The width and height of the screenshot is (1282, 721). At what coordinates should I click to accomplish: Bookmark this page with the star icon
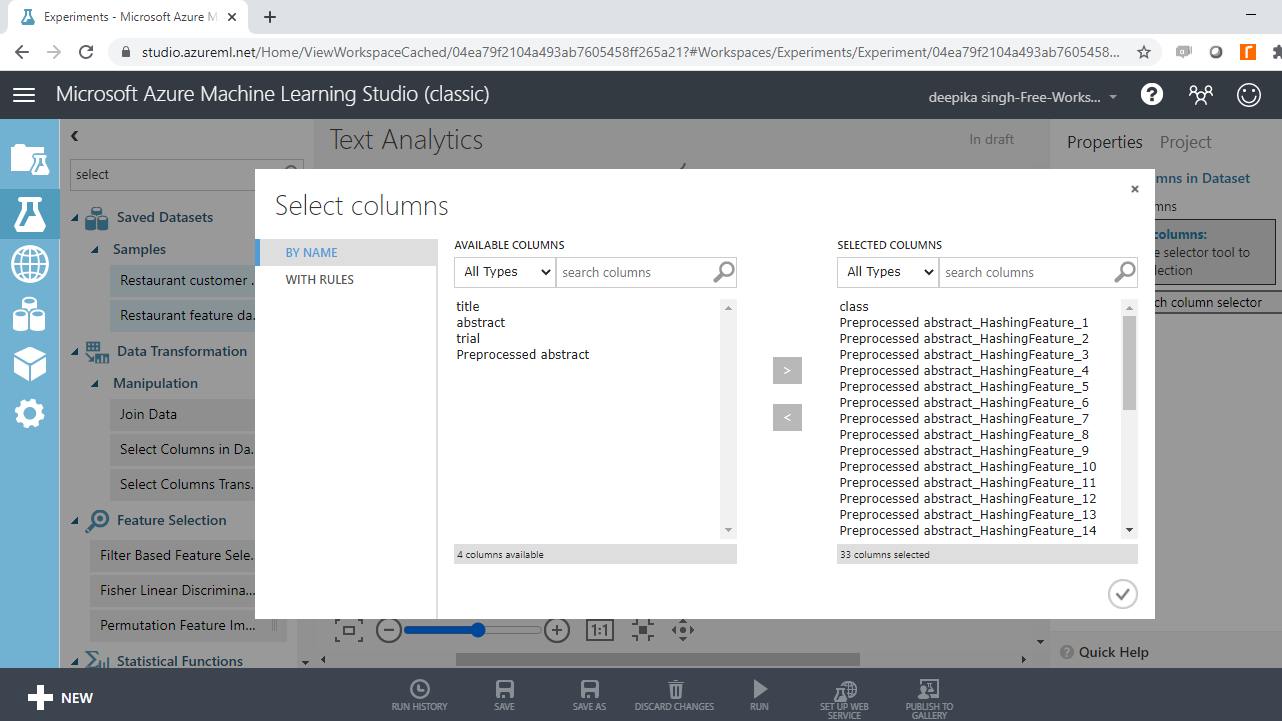coord(1144,52)
